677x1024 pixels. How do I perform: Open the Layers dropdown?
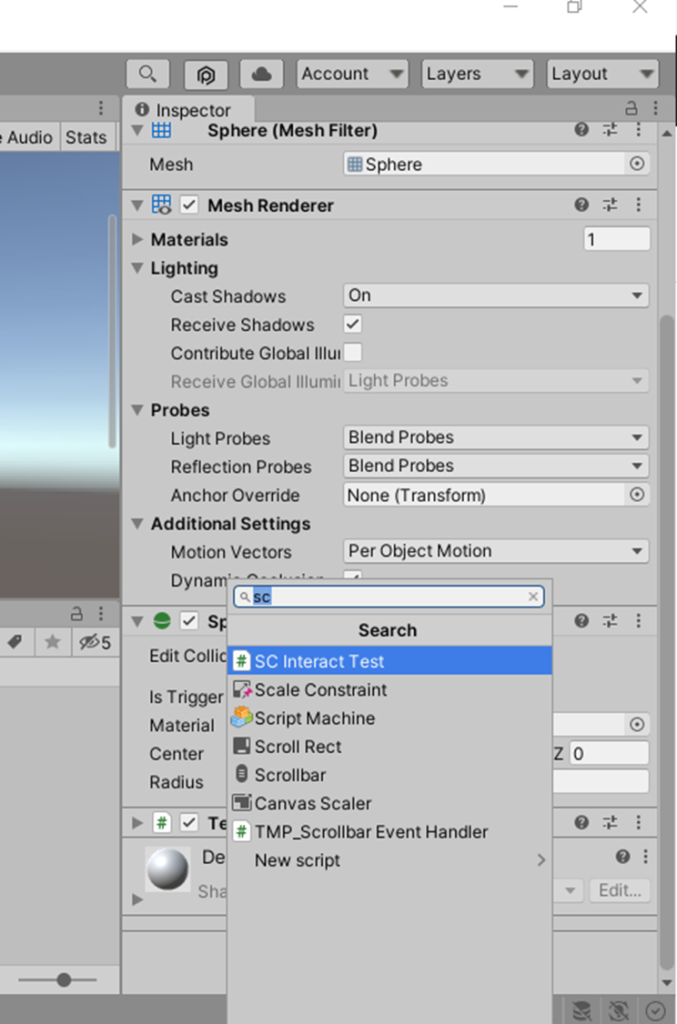tap(476, 74)
